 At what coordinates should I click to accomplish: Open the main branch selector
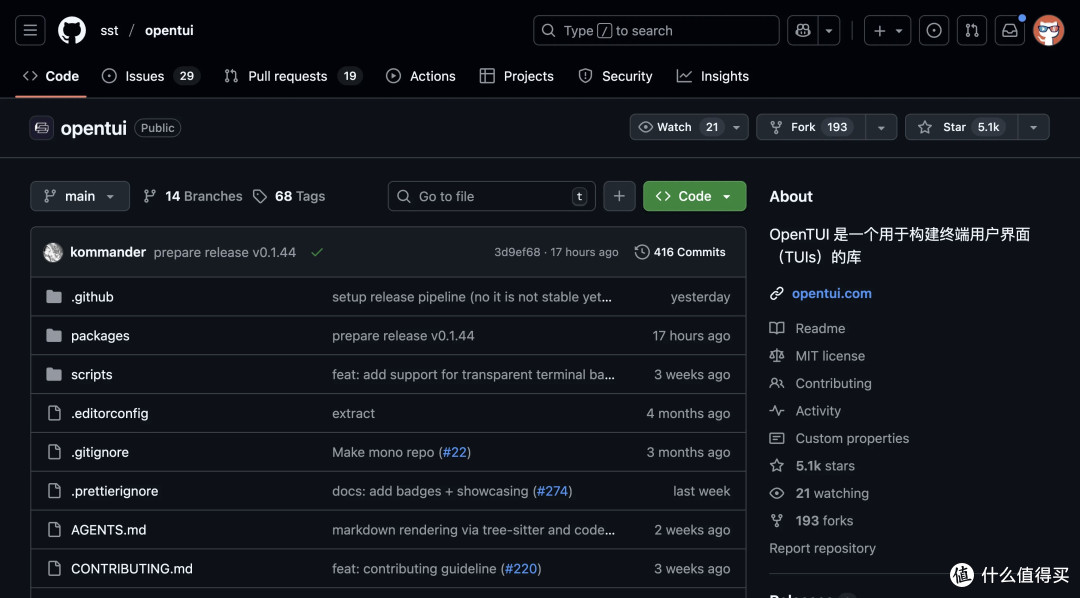(80, 196)
